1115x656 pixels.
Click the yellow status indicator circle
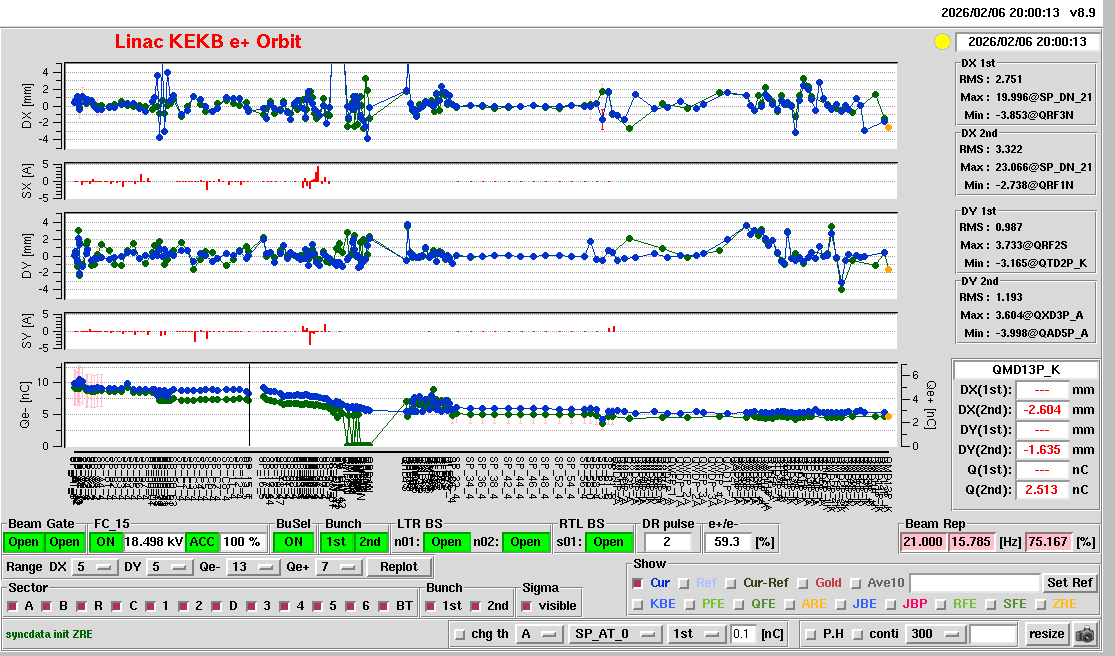coord(941,42)
